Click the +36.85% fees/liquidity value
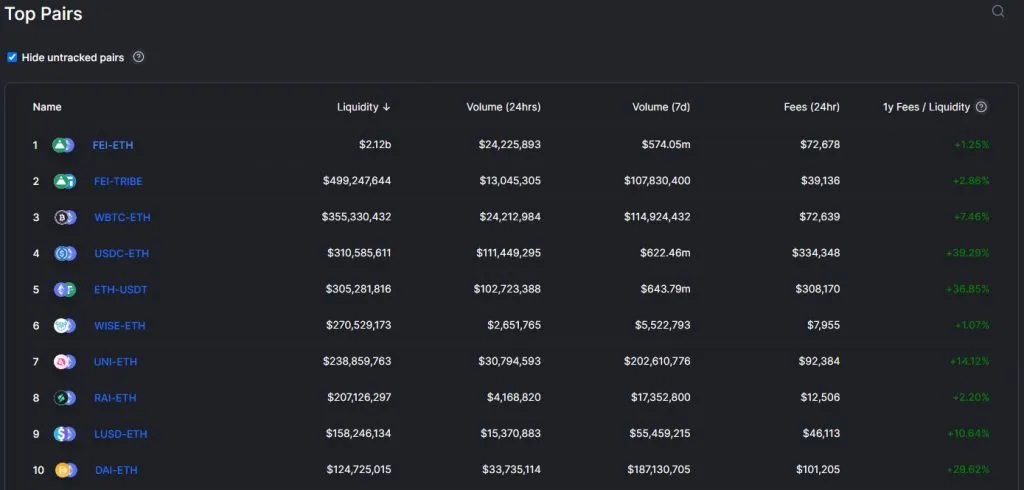The image size is (1024, 490). (968, 289)
